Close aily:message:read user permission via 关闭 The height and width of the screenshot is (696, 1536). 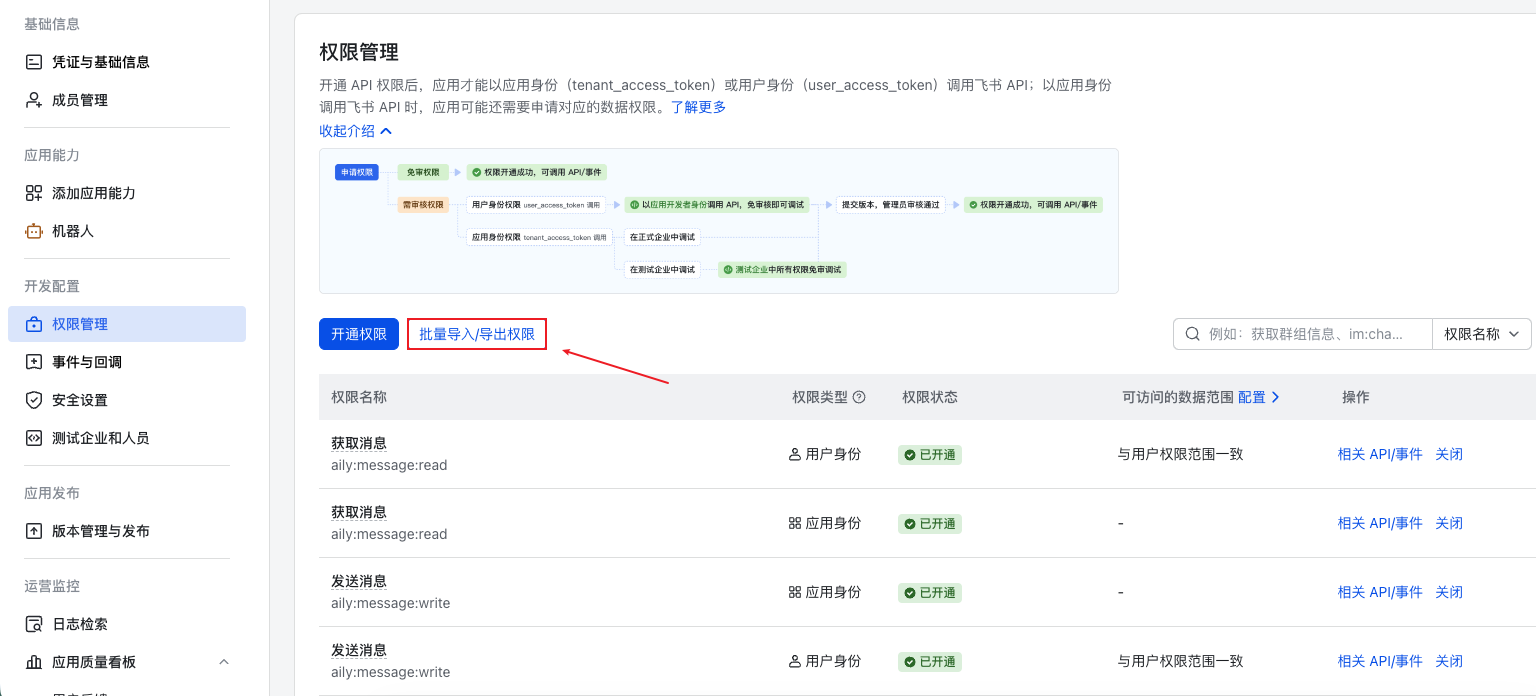coord(1449,453)
